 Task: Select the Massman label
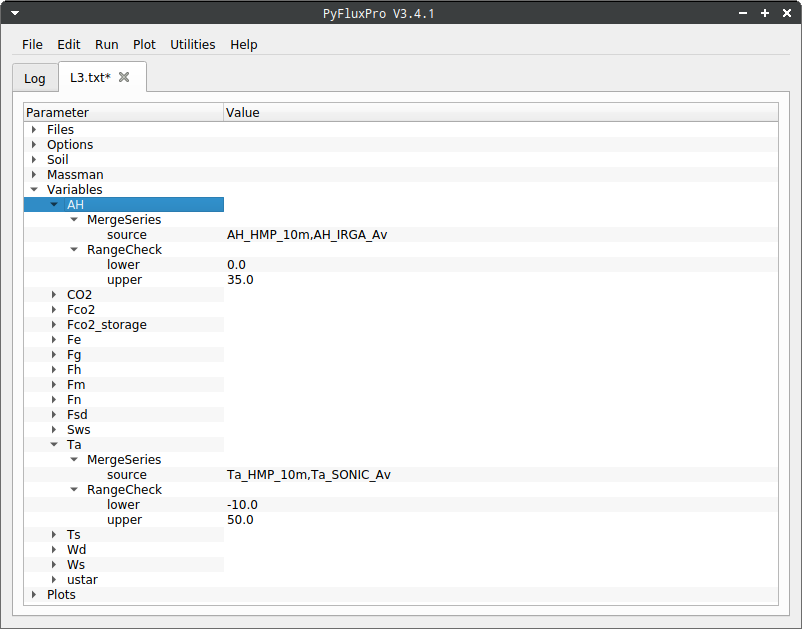(x=75, y=174)
